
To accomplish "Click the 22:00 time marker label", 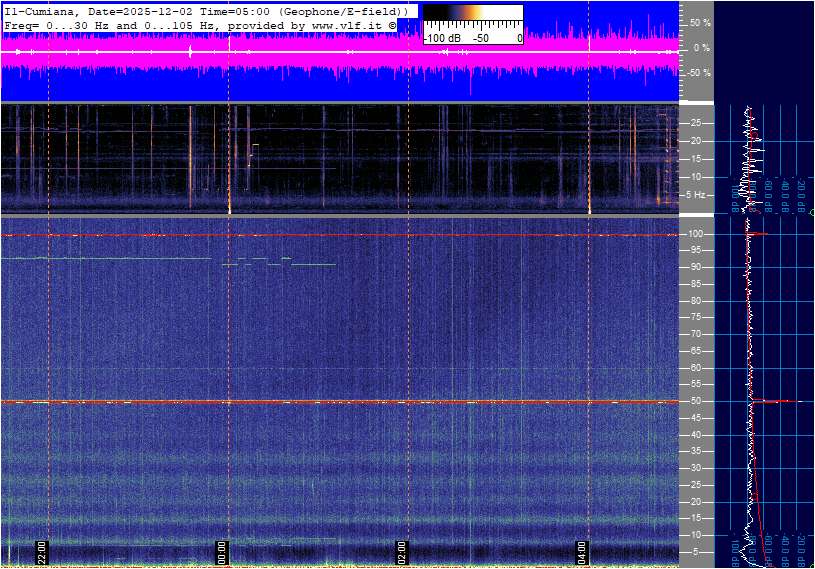I will (x=42, y=552).
